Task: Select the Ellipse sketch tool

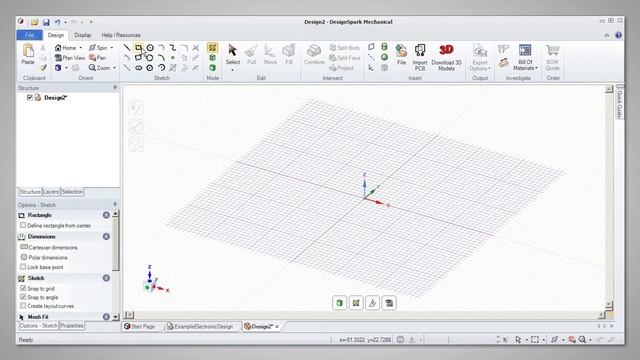Action: (x=138, y=68)
